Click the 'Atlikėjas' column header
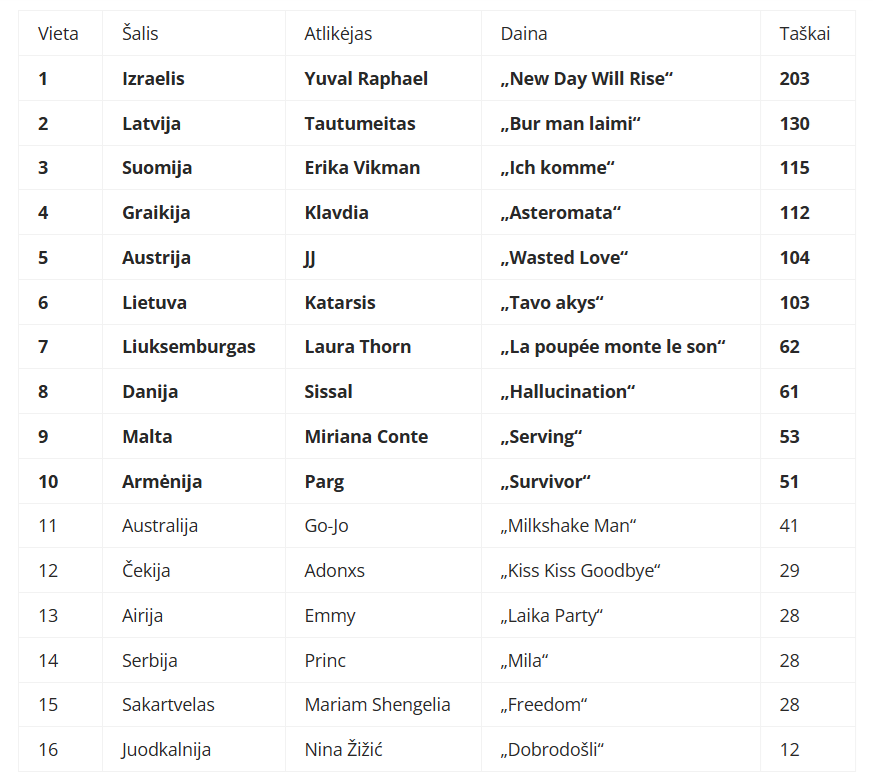Viewport: 873px width, 782px height. point(338,34)
